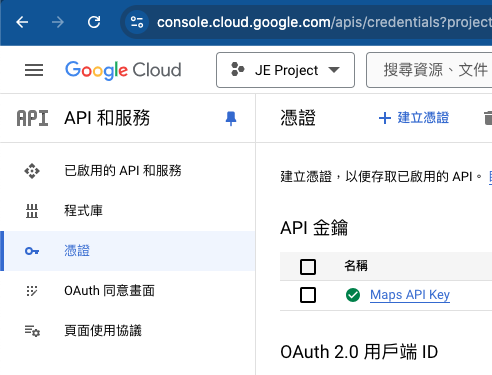Click the trash delete icon in header
The width and height of the screenshot is (492, 375).
click(488, 118)
